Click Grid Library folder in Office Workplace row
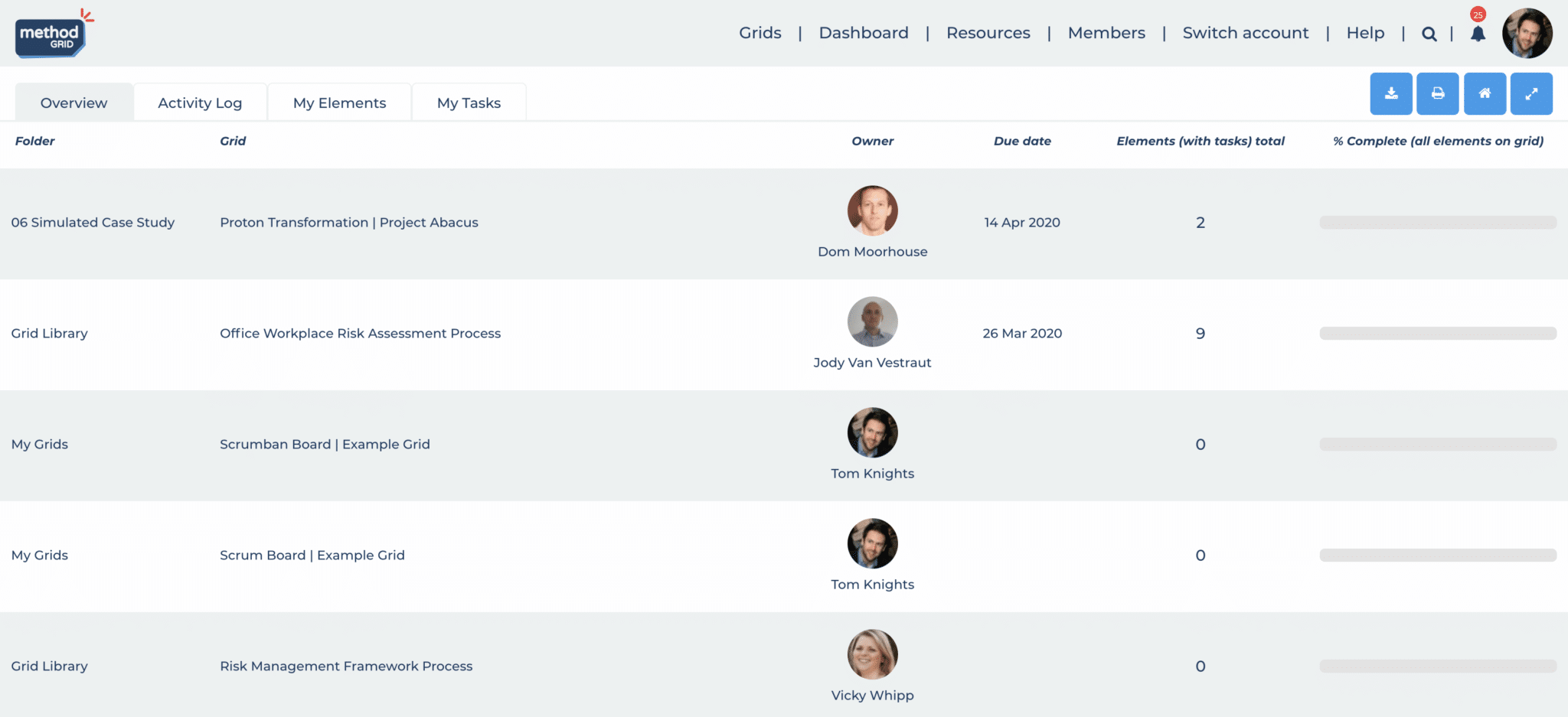 (49, 334)
